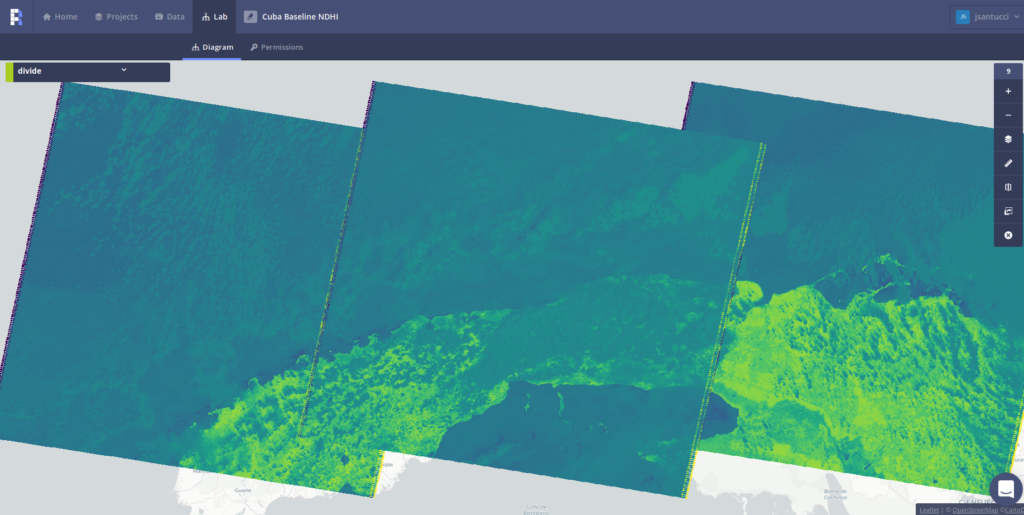Open the OpenStreetMap attribution link

973,510
